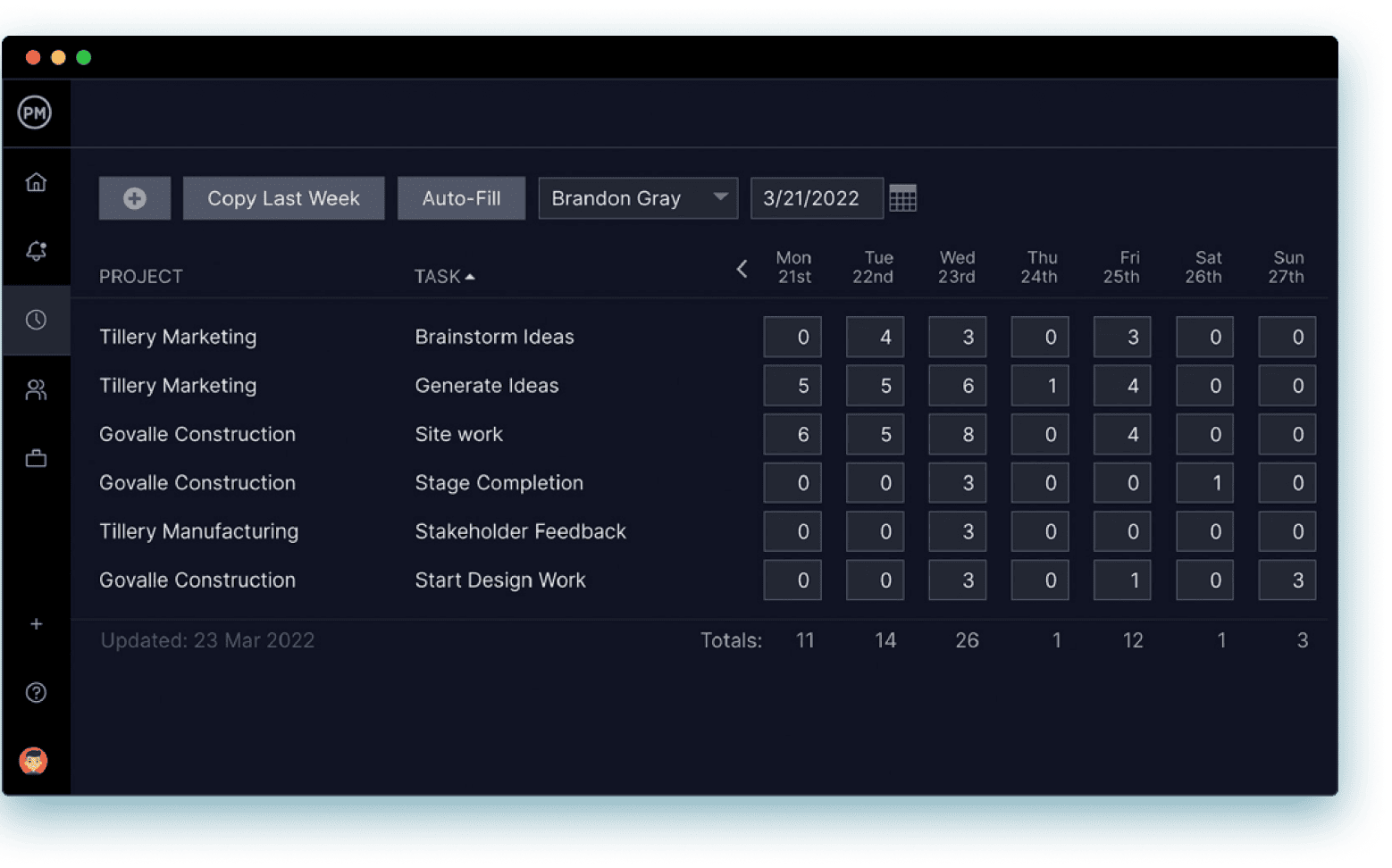This screenshot has width=1392, height=868.
Task: Navigate to the previous week with the chevron
Action: 742,268
